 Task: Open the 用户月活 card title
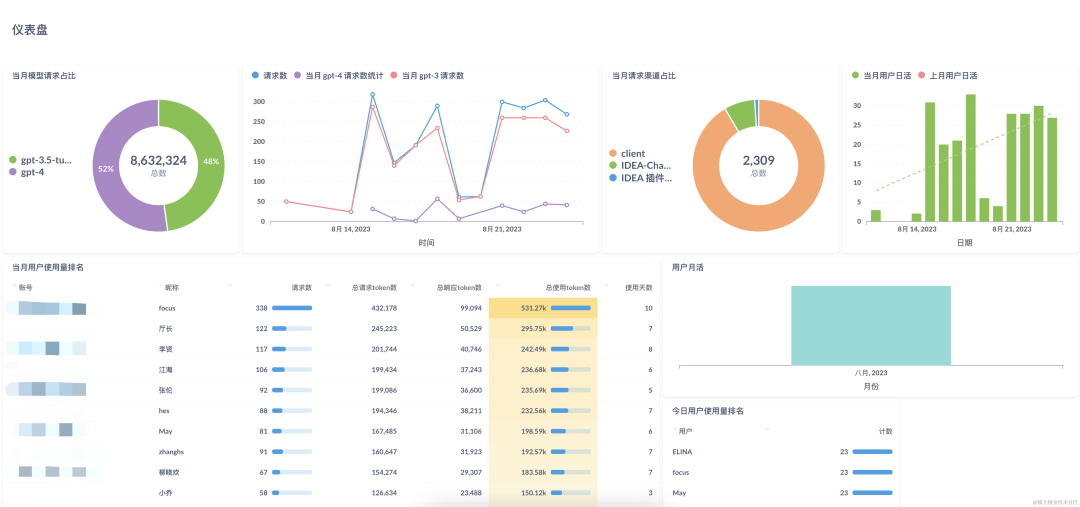click(687, 267)
